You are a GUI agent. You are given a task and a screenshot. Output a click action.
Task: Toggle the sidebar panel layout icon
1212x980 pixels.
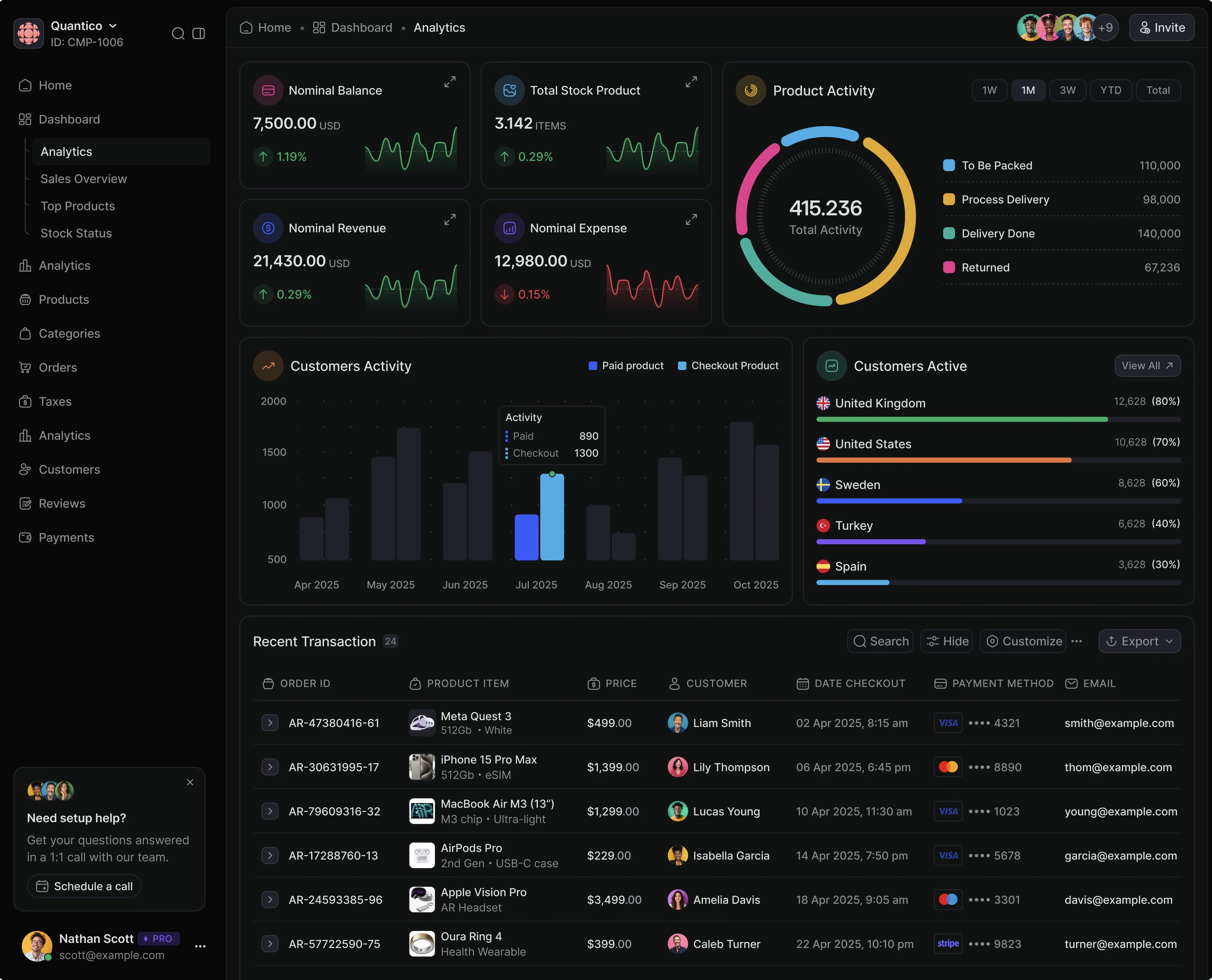point(199,34)
